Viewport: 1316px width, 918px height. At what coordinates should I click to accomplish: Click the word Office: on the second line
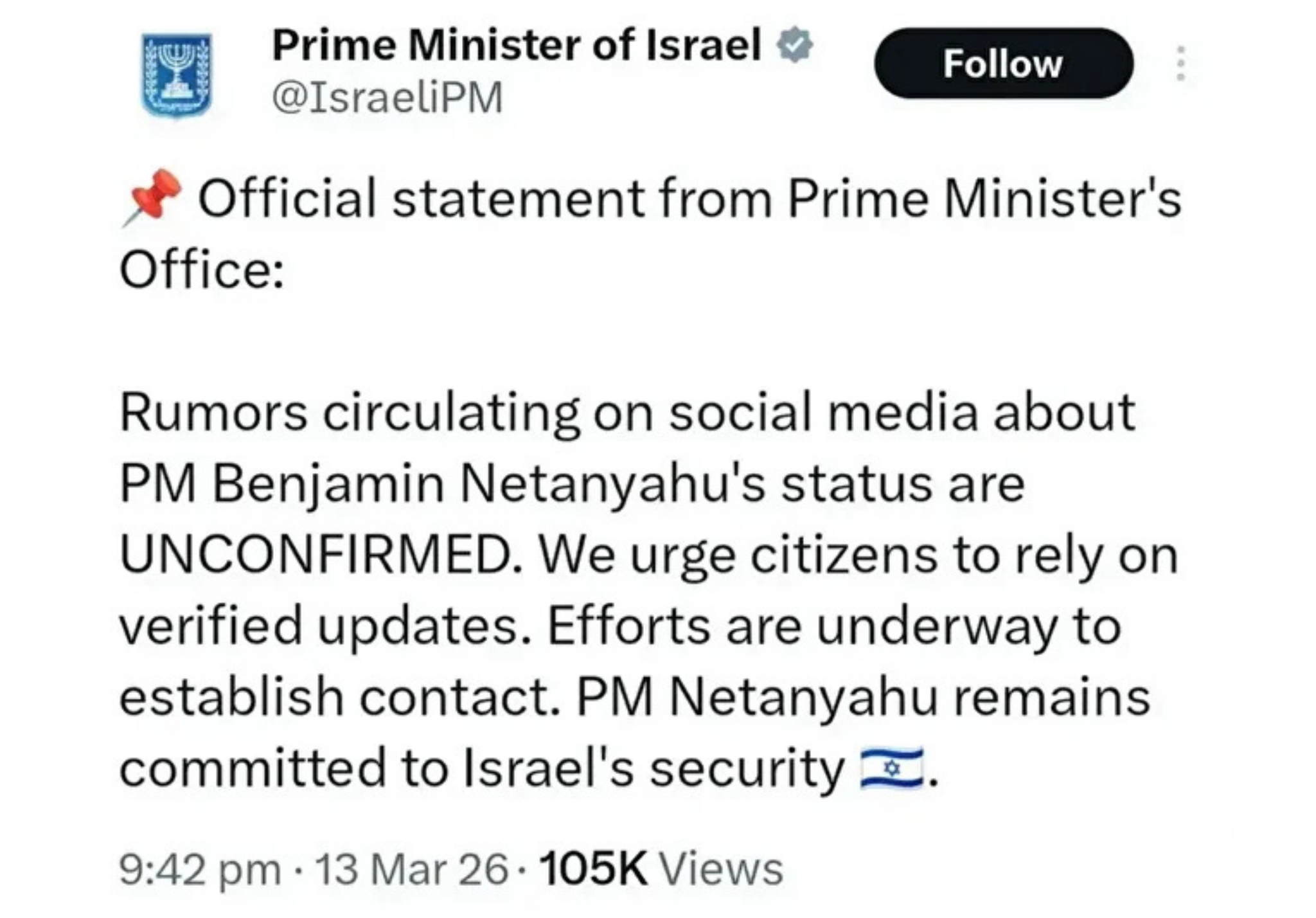202,270
